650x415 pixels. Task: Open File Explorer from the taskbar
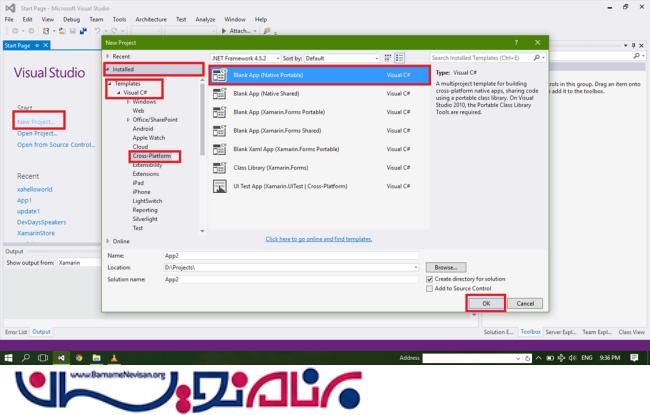click(x=97, y=357)
